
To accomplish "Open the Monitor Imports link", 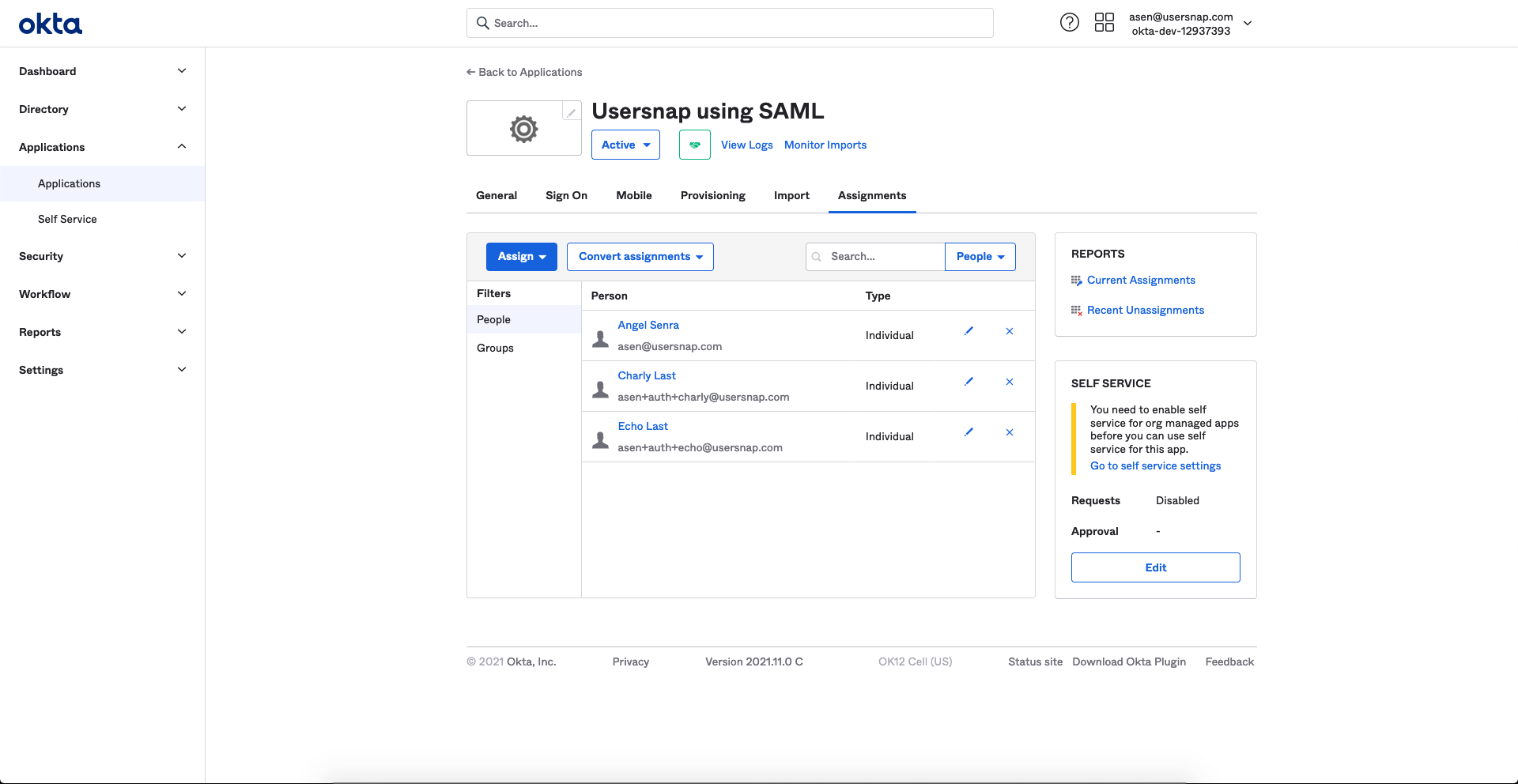I will pyautogui.click(x=825, y=145).
